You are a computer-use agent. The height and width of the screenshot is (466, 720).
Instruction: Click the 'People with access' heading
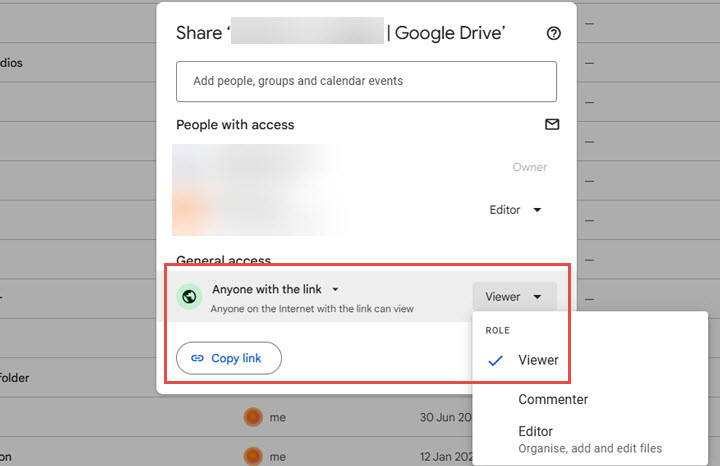235,125
